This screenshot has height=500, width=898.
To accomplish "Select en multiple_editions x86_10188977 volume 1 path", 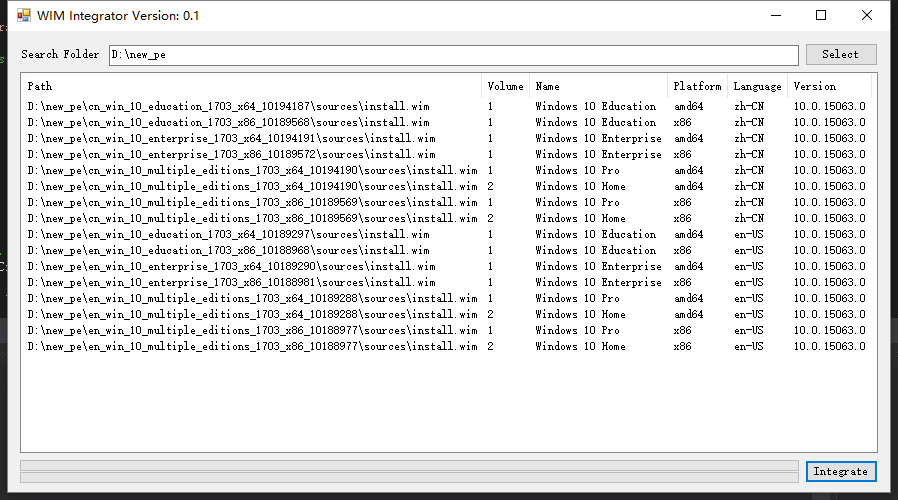I will click(x=253, y=331).
